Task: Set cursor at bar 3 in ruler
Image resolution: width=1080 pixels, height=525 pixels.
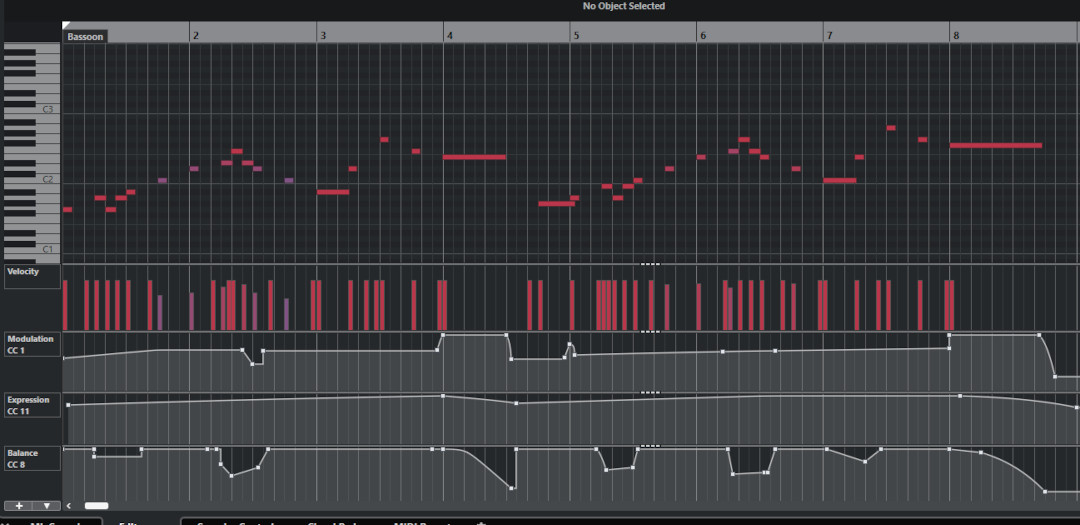Action: pyautogui.click(x=322, y=35)
